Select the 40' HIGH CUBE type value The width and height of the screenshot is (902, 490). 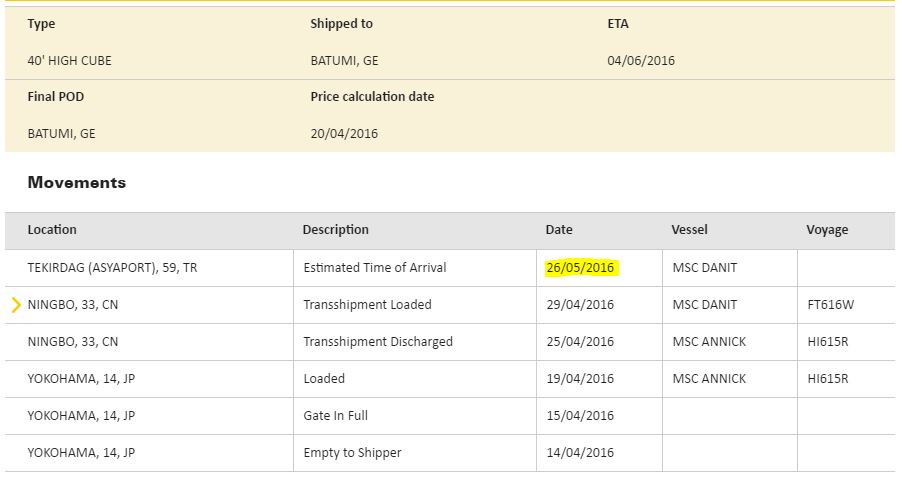click(x=70, y=61)
